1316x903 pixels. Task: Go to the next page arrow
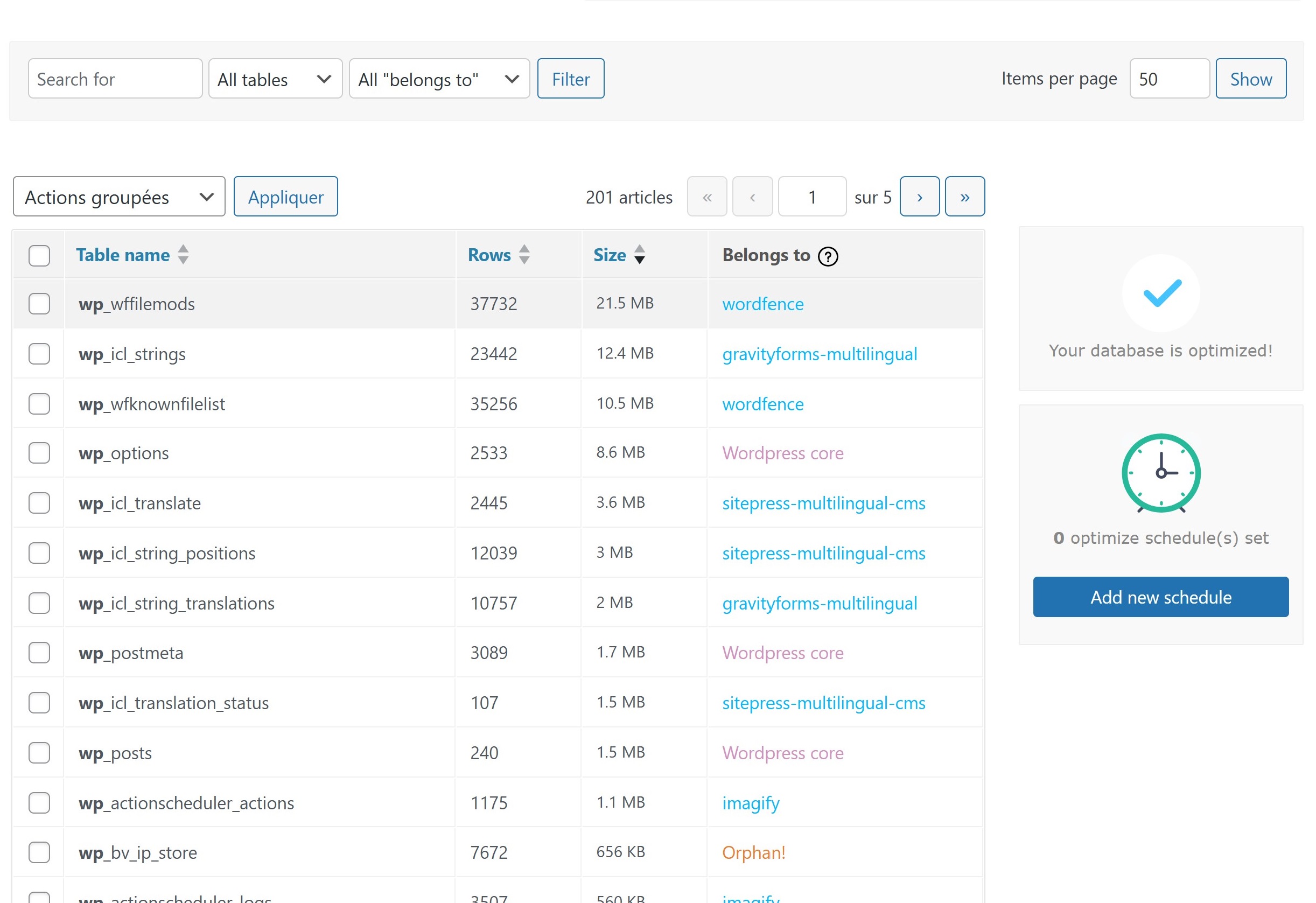point(919,197)
